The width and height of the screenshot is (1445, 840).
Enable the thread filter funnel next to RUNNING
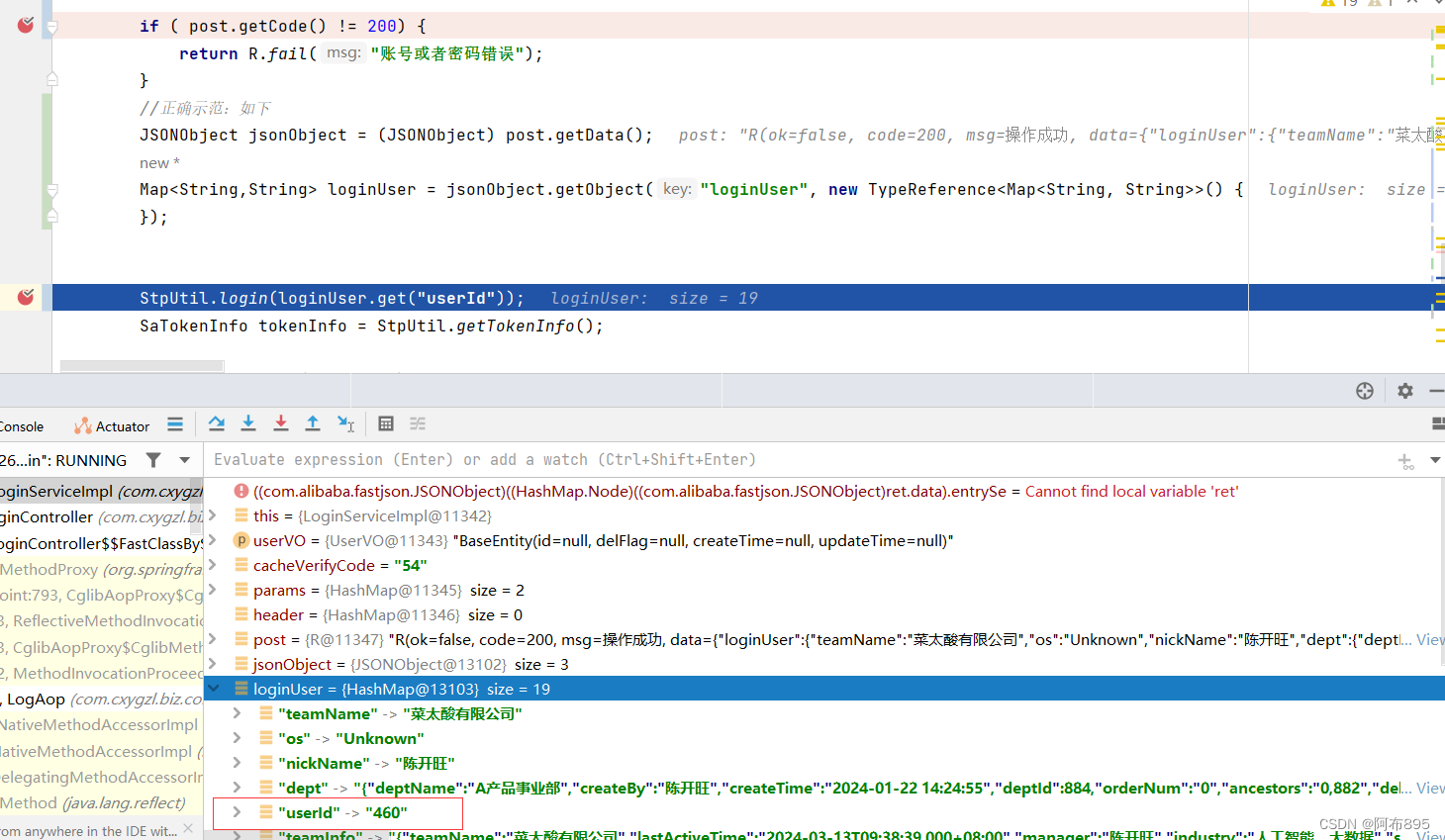tap(153, 460)
